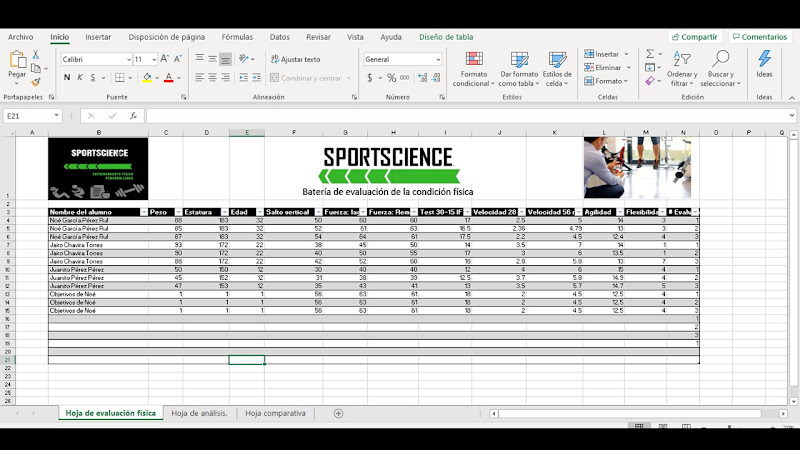Click the Clear eraser icon
Screen dimensions: 800x450
(x=650, y=81)
